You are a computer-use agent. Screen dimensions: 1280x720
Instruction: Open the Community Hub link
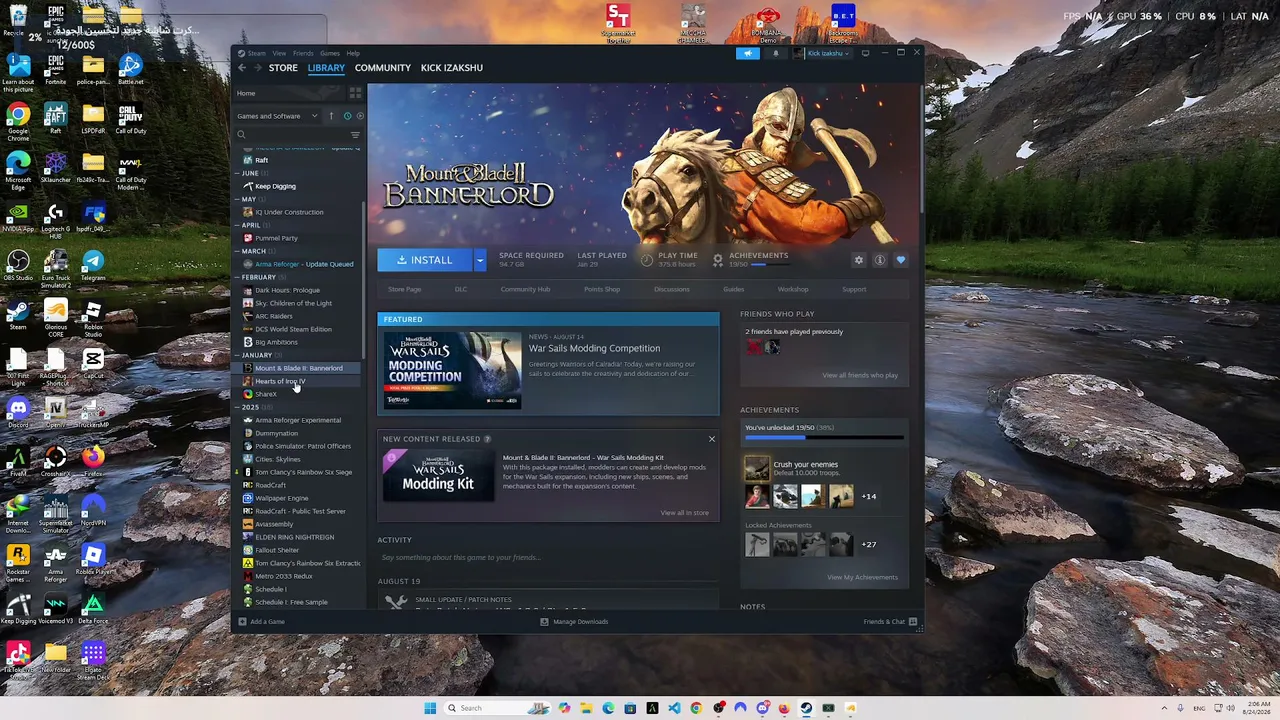(x=525, y=289)
